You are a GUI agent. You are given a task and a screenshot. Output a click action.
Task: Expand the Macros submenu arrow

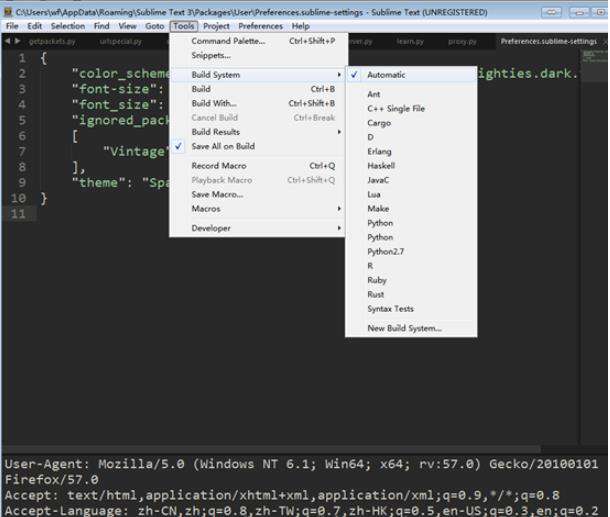tap(339, 209)
